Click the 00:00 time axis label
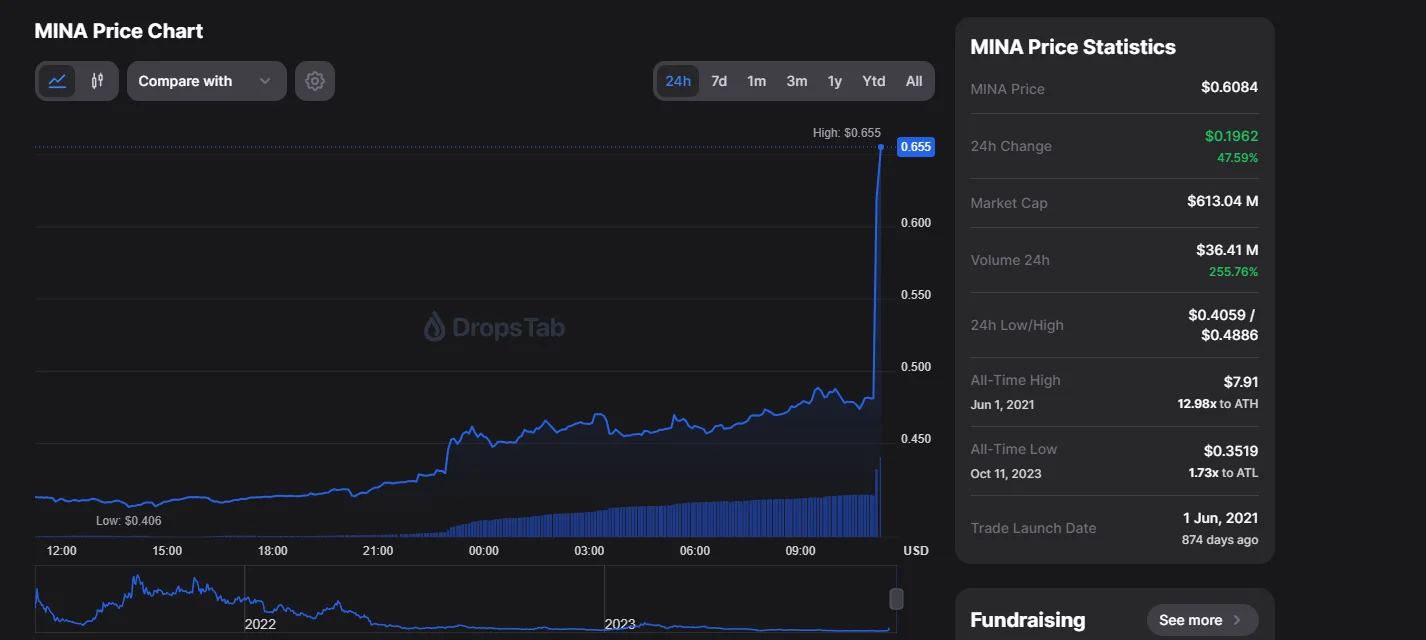This screenshot has width=1426, height=640. [483, 551]
